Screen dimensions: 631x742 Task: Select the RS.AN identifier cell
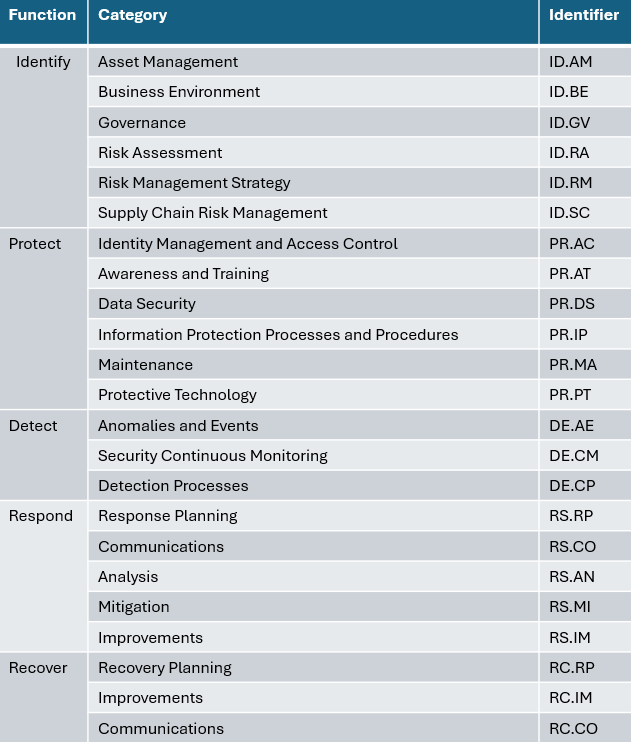point(585,576)
